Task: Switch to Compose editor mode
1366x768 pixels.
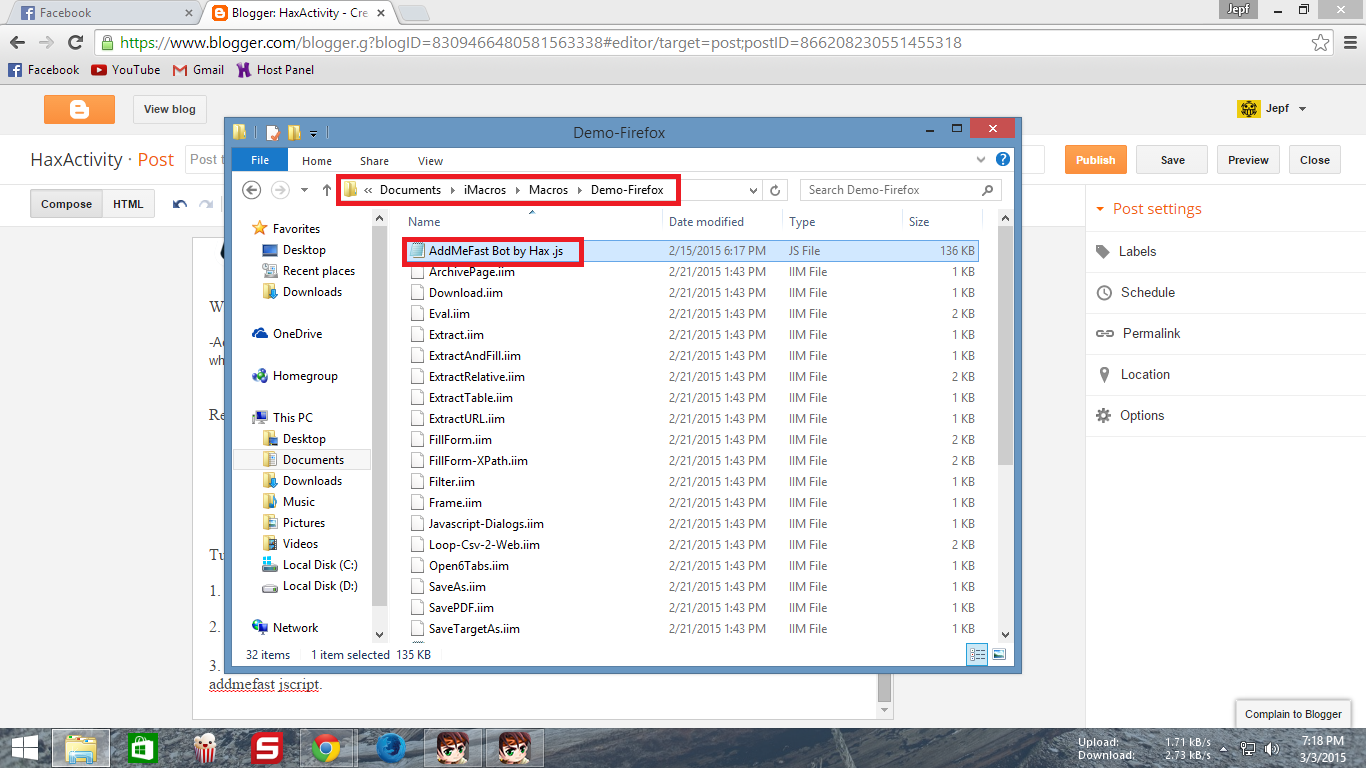Action: [66, 204]
